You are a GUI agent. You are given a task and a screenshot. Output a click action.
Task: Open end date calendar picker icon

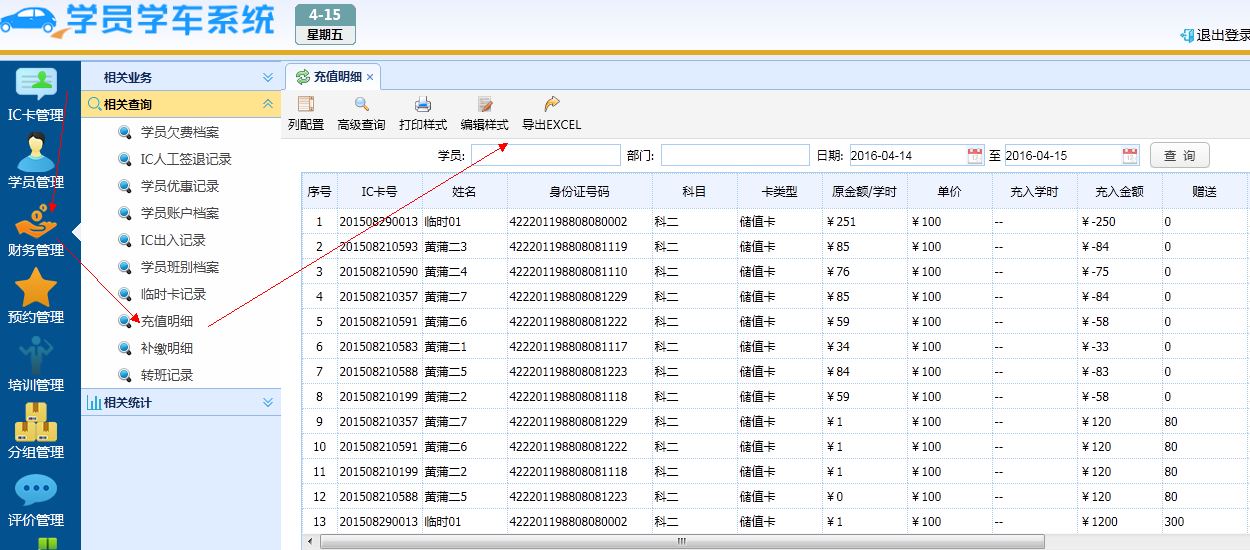[x=1130, y=155]
